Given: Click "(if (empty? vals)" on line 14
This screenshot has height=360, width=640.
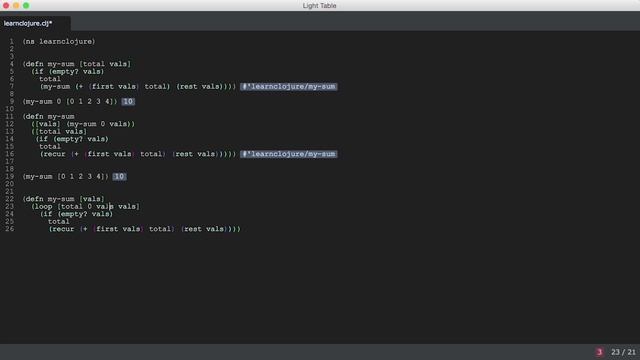Looking at the screenshot, I should pyautogui.click(x=72, y=139).
